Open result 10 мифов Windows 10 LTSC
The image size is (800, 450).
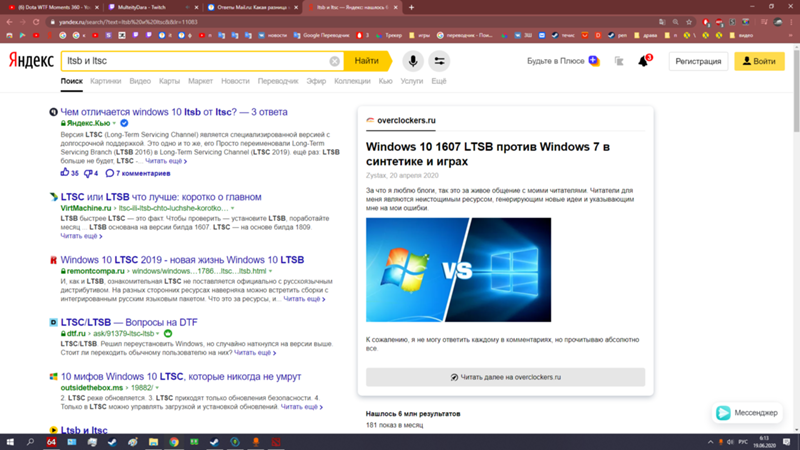[x=181, y=377]
